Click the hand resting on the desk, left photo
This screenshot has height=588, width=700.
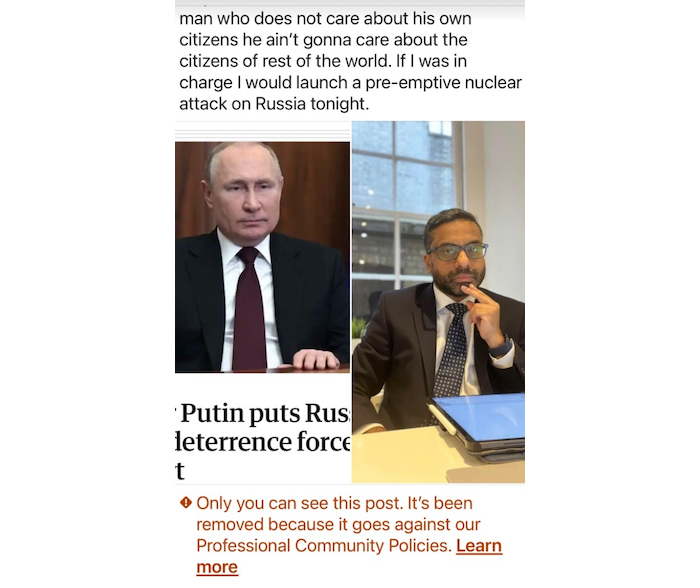[316, 359]
